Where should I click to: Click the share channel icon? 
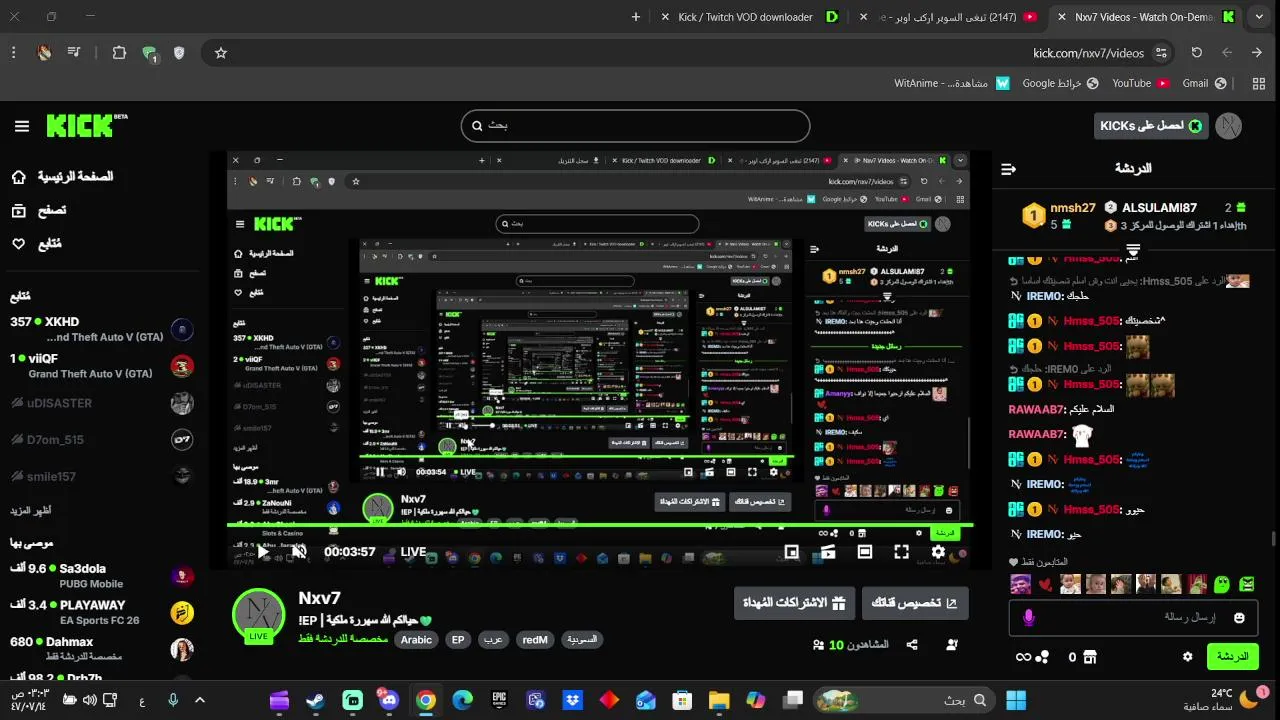[x=912, y=645]
